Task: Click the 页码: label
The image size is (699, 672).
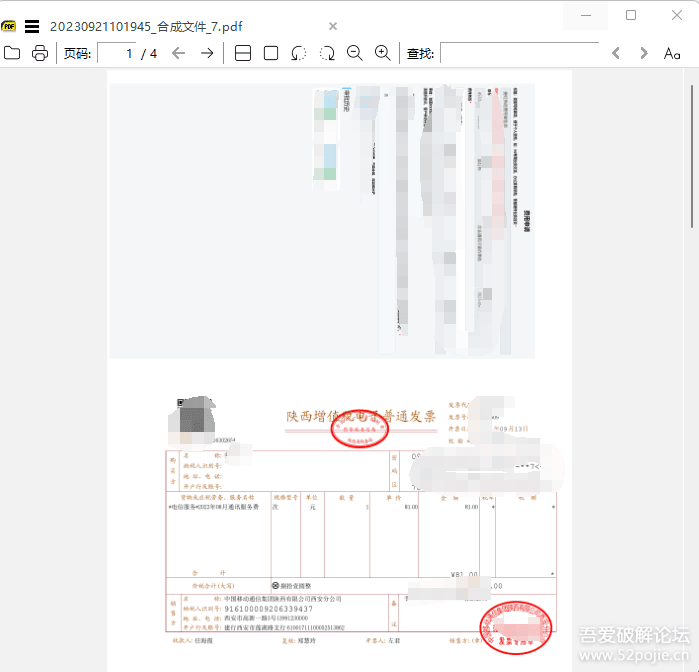Action: tap(77, 54)
